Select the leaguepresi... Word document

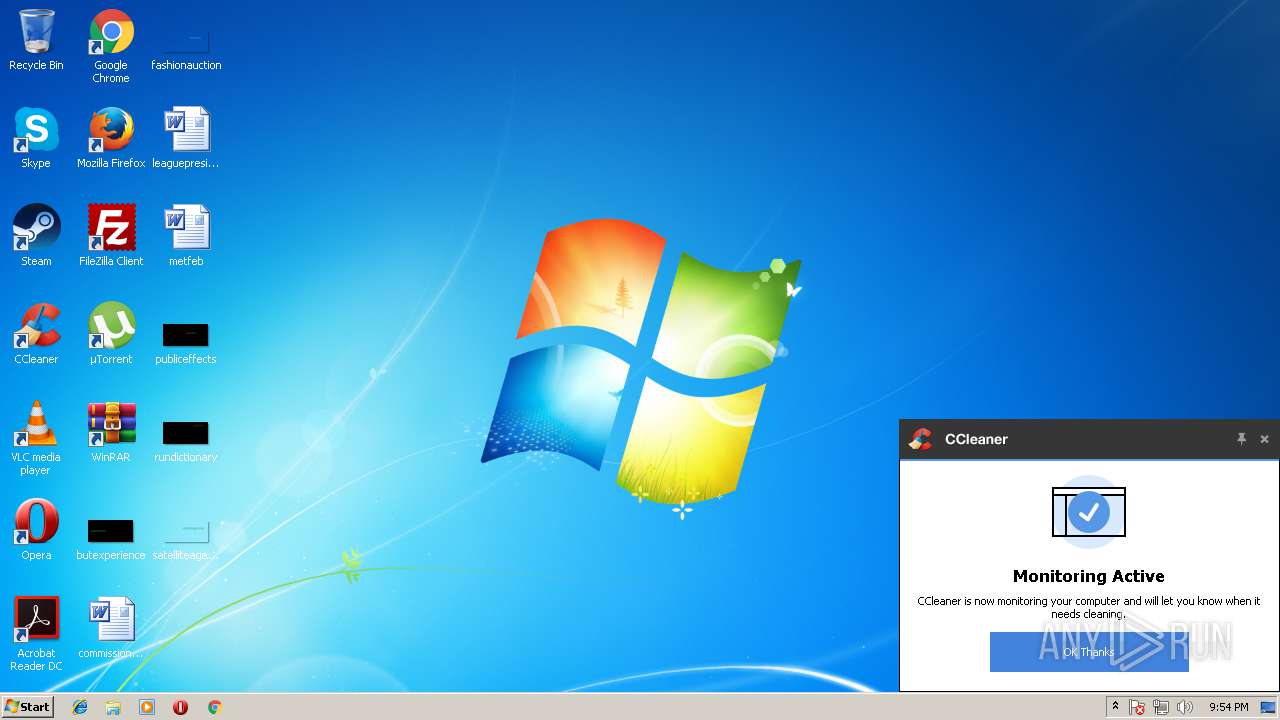186,138
